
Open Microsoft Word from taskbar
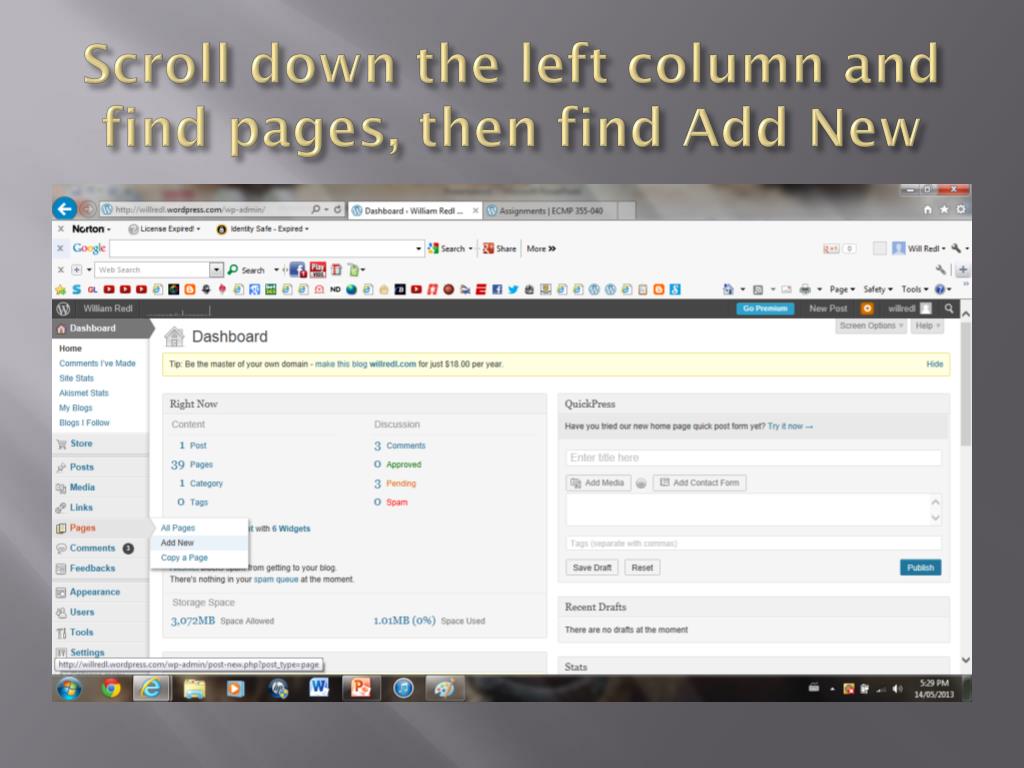coord(319,688)
